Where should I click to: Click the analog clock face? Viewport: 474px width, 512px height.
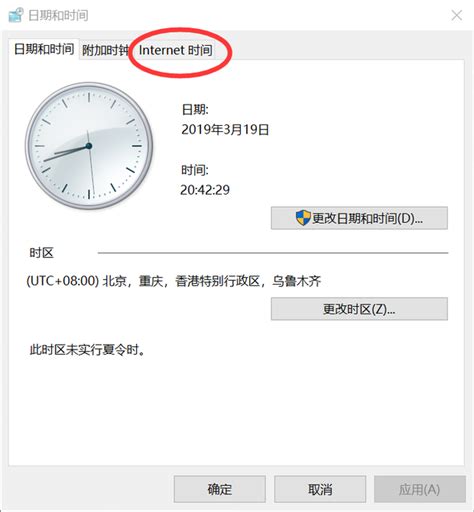coord(89,146)
